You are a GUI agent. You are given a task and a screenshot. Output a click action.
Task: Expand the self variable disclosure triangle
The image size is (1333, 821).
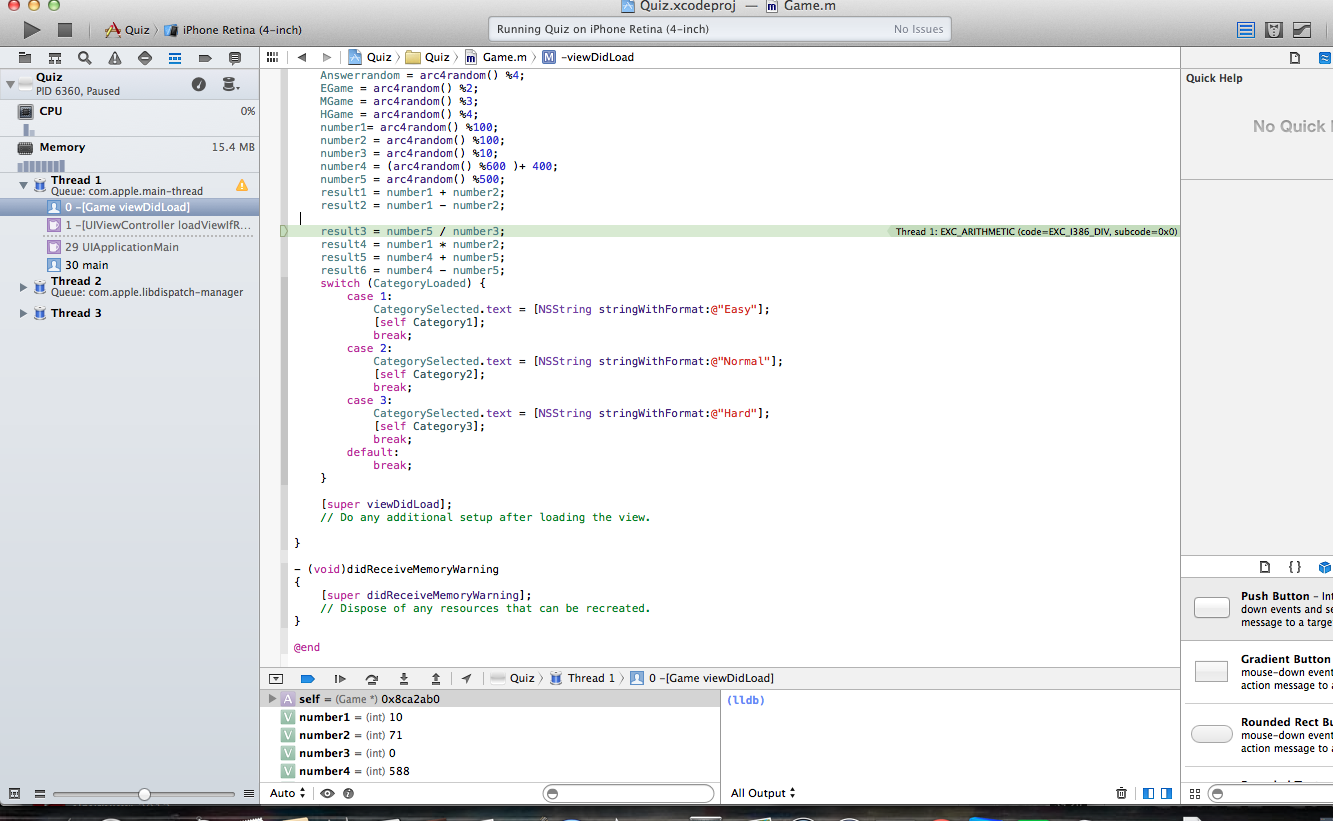[x=272, y=699]
